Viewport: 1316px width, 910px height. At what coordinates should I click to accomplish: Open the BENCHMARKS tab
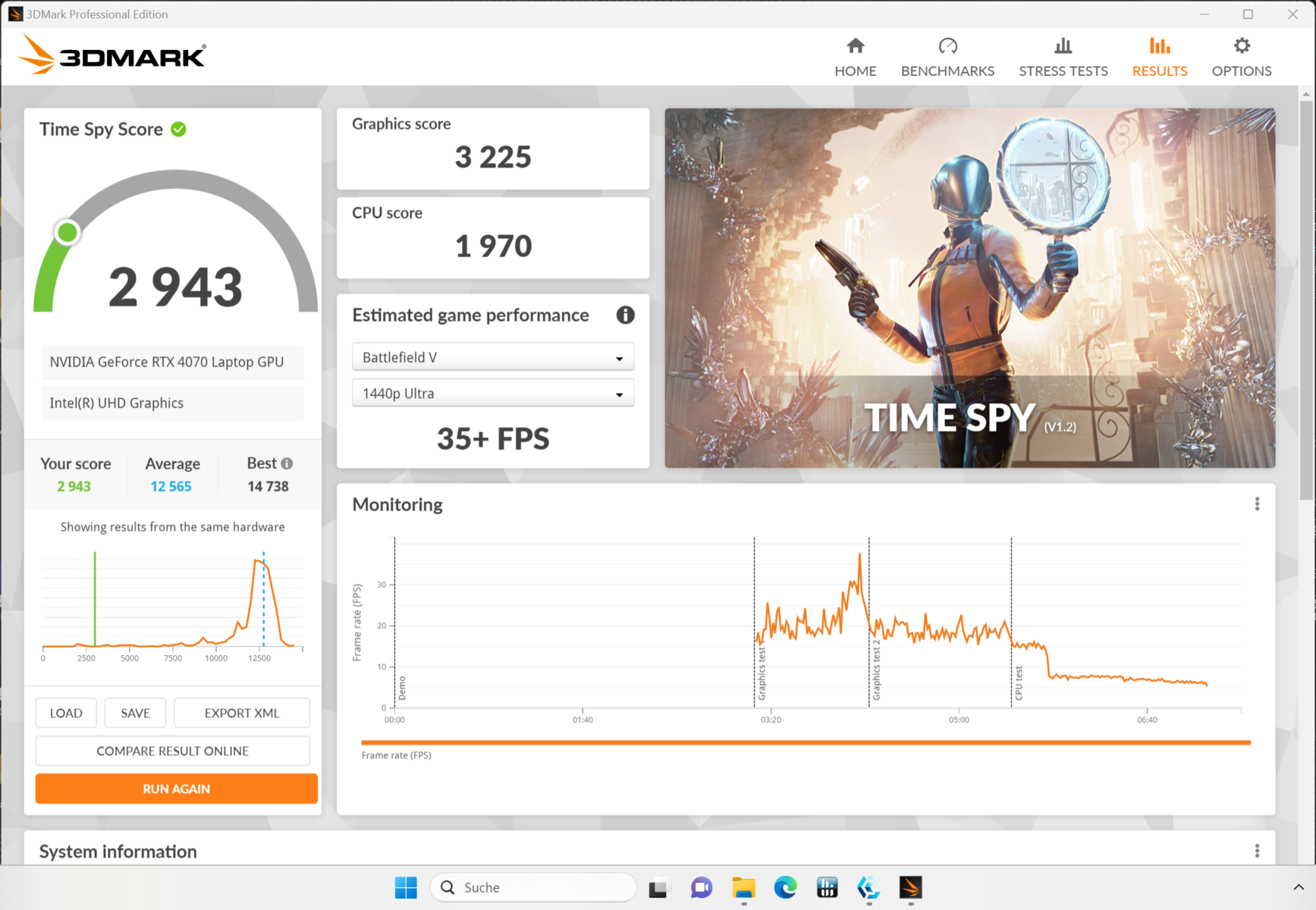tap(947, 58)
